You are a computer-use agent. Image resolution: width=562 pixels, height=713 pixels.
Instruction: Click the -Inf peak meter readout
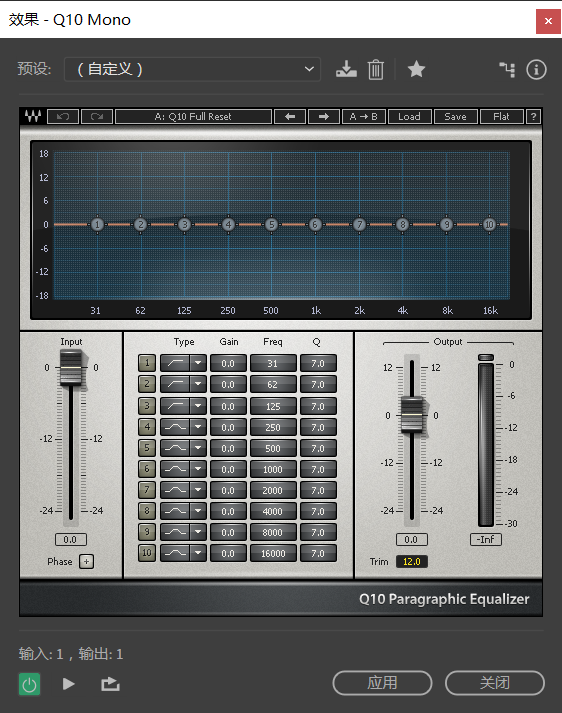pyautogui.click(x=486, y=539)
